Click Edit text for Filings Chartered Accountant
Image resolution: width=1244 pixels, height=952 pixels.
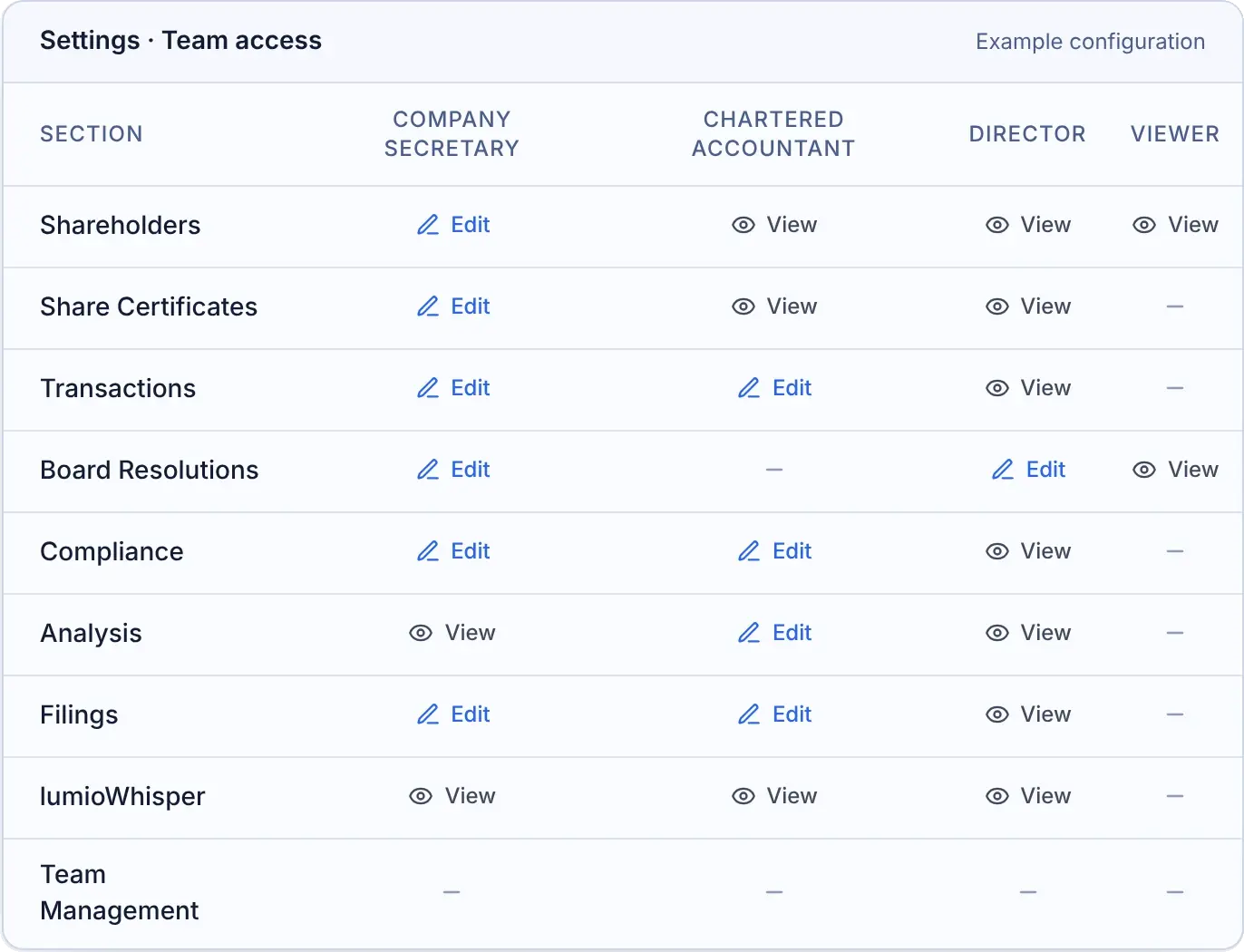(x=792, y=714)
